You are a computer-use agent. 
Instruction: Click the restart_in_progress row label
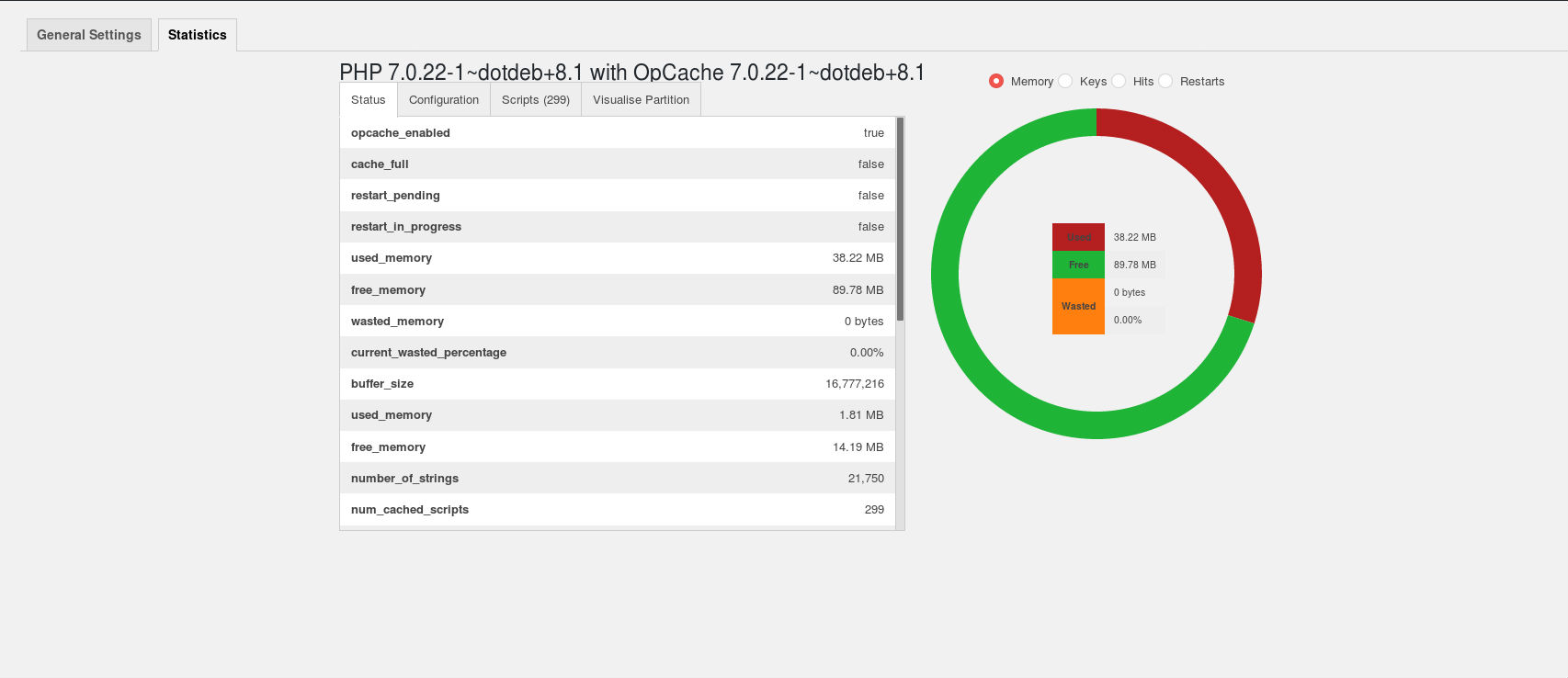[406, 227]
